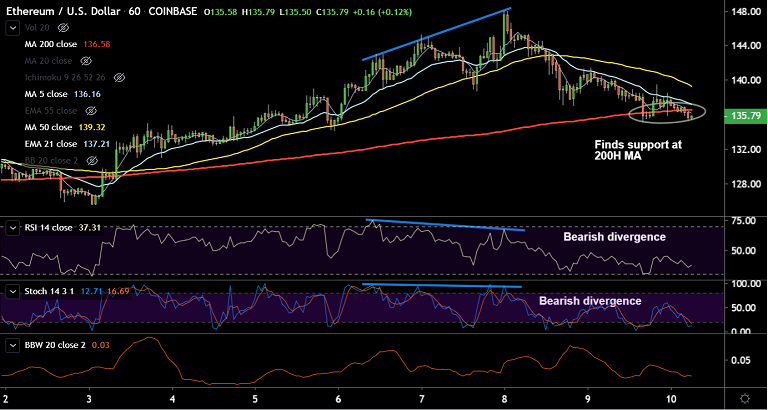This screenshot has height=410, width=768.
Task: Select the RSI 14 close label
Action: click(x=48, y=228)
